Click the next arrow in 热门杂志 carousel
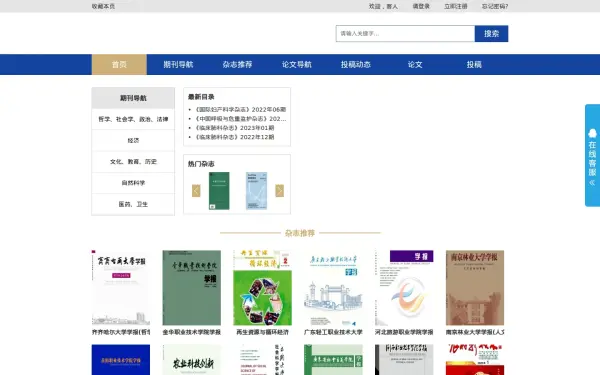The height and width of the screenshot is (375, 600). click(280, 191)
